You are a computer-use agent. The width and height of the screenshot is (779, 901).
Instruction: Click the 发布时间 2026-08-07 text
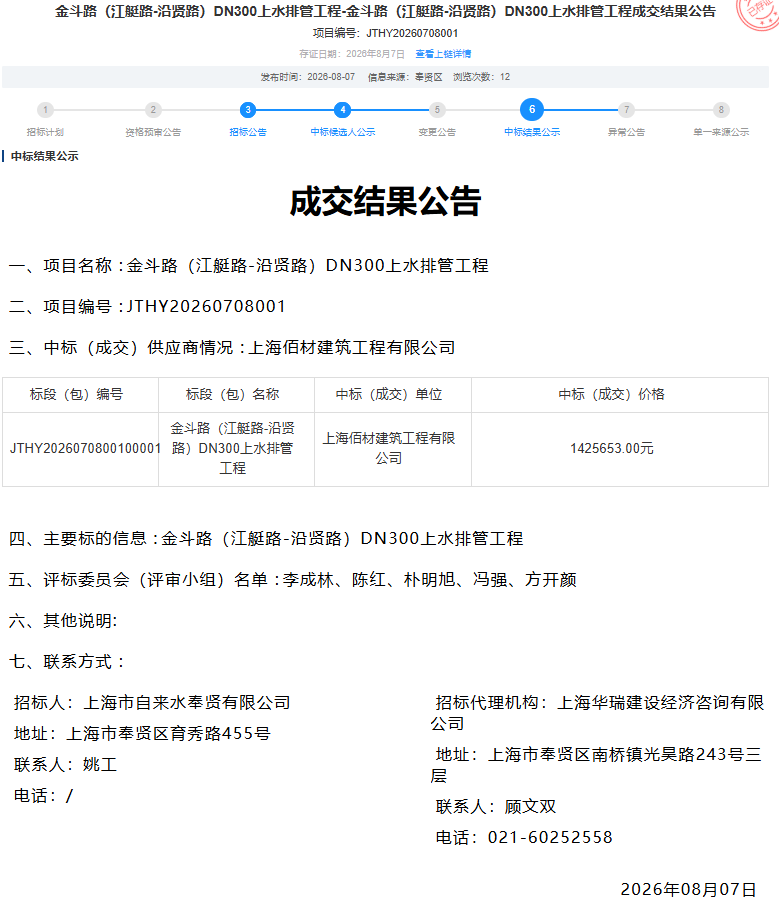tap(307, 77)
